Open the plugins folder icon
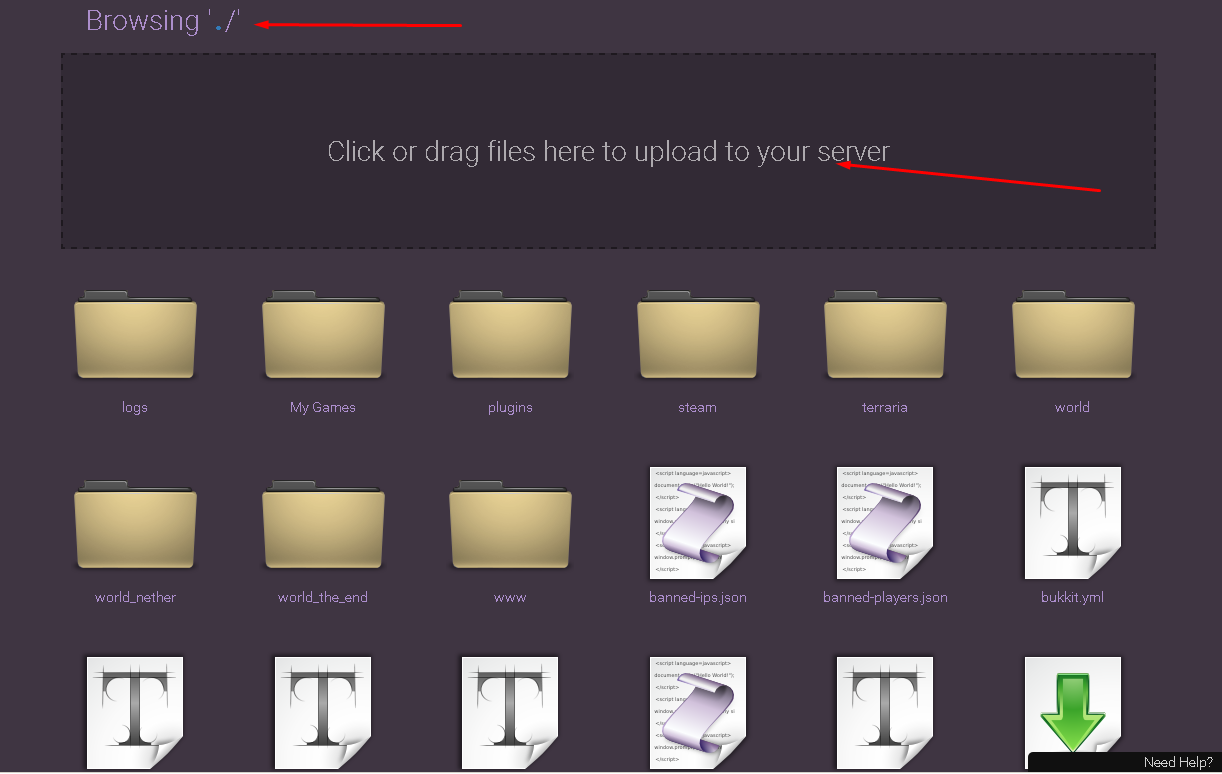 tap(510, 335)
